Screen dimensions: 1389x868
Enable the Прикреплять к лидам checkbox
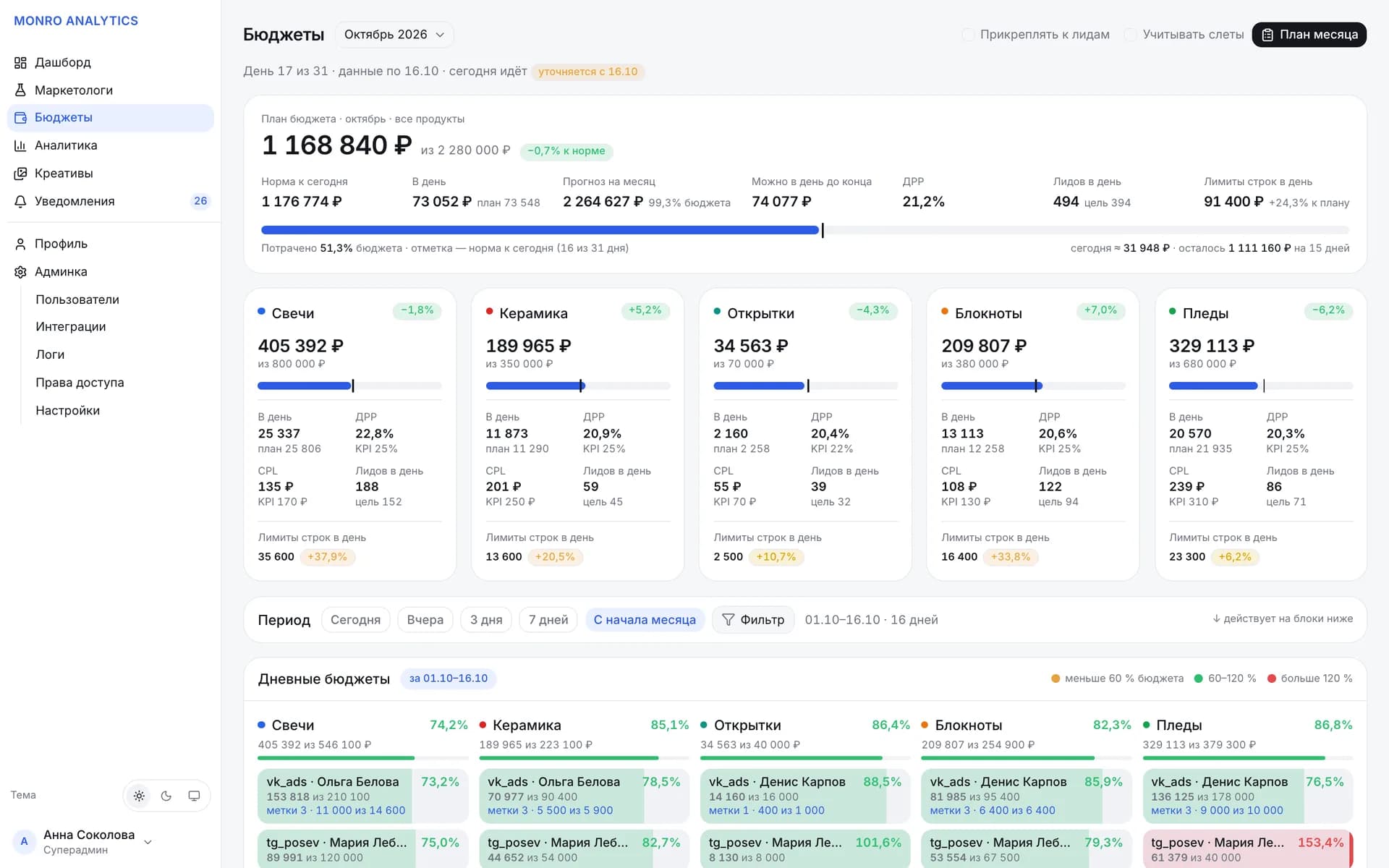pyautogui.click(x=967, y=35)
